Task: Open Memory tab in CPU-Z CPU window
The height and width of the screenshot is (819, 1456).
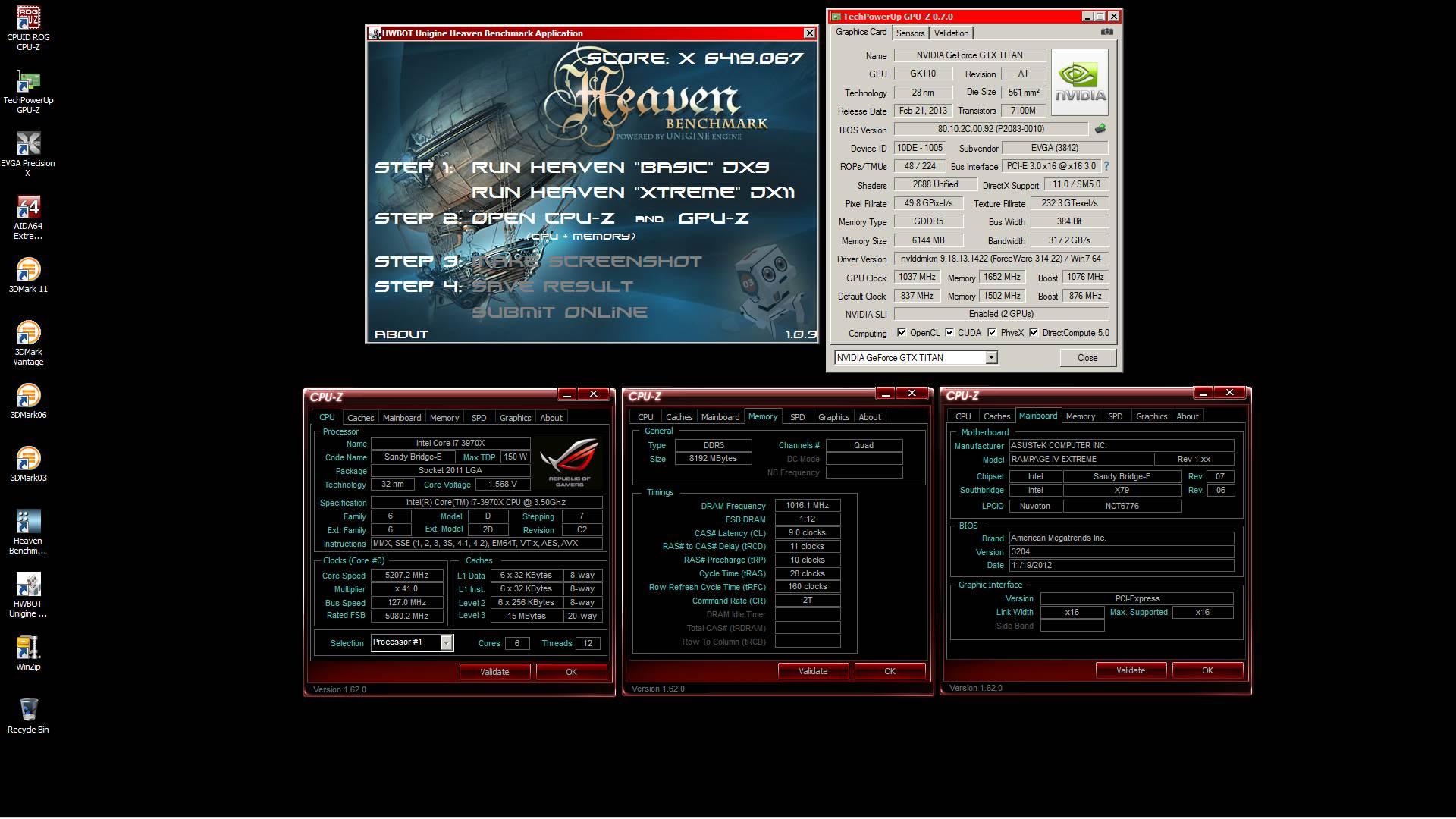Action: coord(444,418)
